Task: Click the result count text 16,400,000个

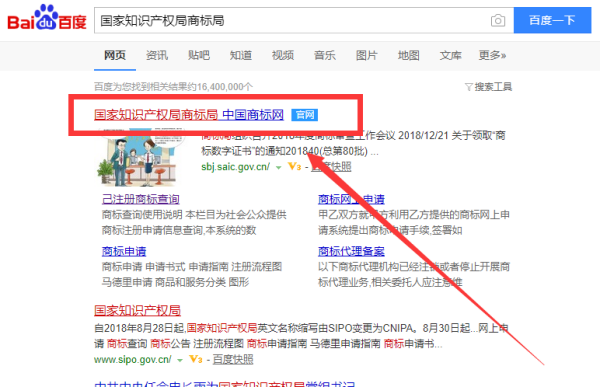Action: [225, 87]
